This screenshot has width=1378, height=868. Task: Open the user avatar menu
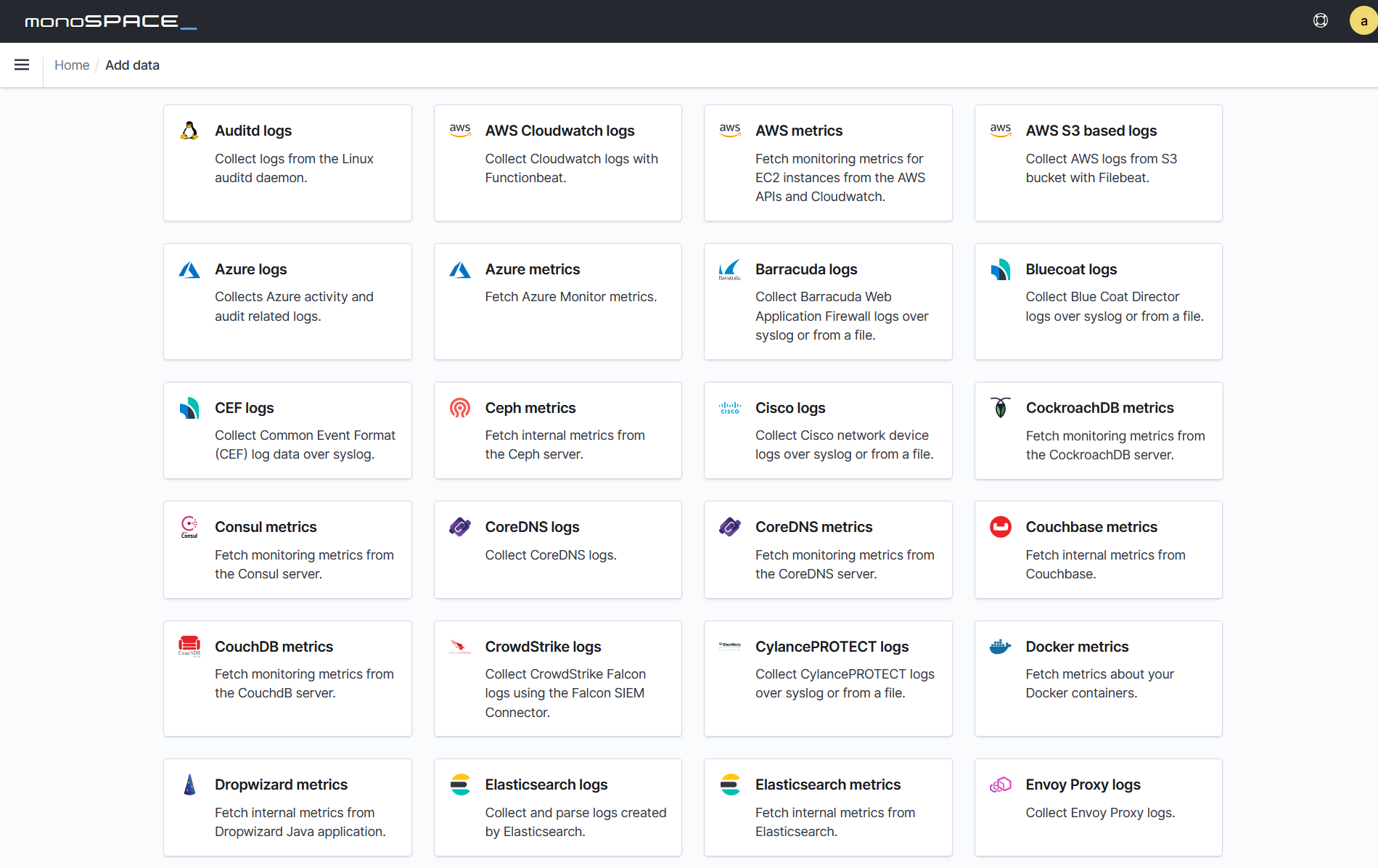click(1363, 20)
